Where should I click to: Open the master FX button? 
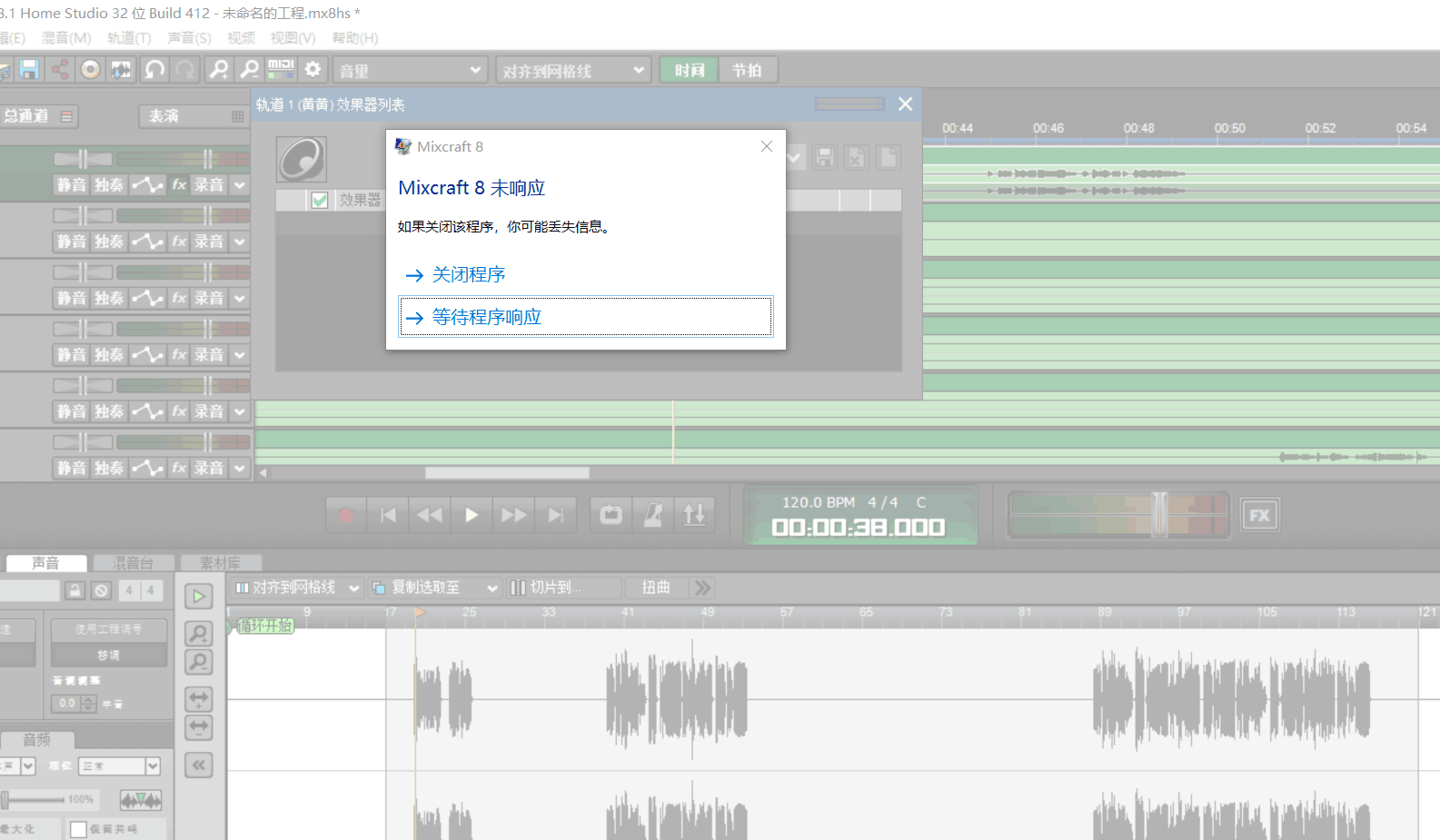(x=1260, y=516)
